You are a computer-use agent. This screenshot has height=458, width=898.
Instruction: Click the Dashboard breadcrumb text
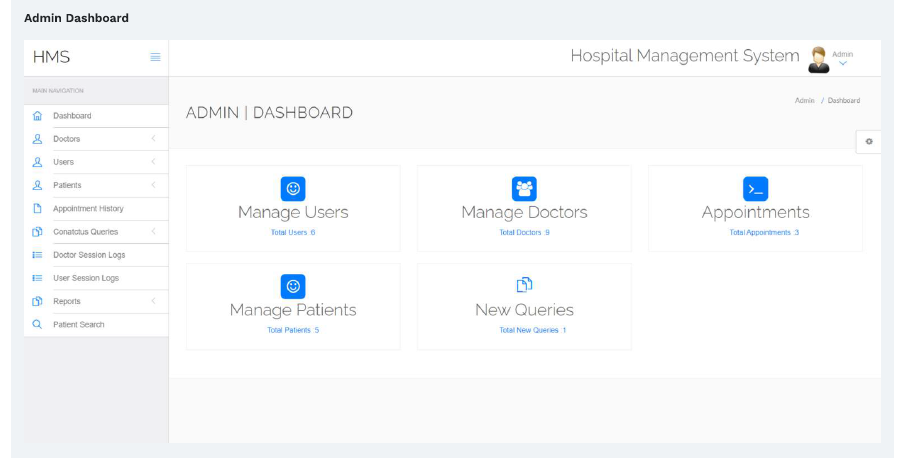pyautogui.click(x=844, y=100)
